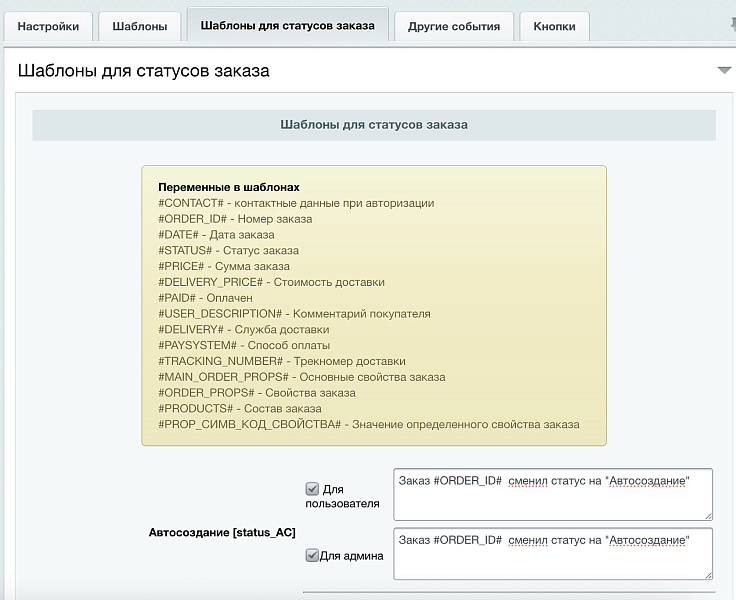Click the #TRACKING_NUMBER# variable line
The height and width of the screenshot is (600, 736).
coord(282,361)
